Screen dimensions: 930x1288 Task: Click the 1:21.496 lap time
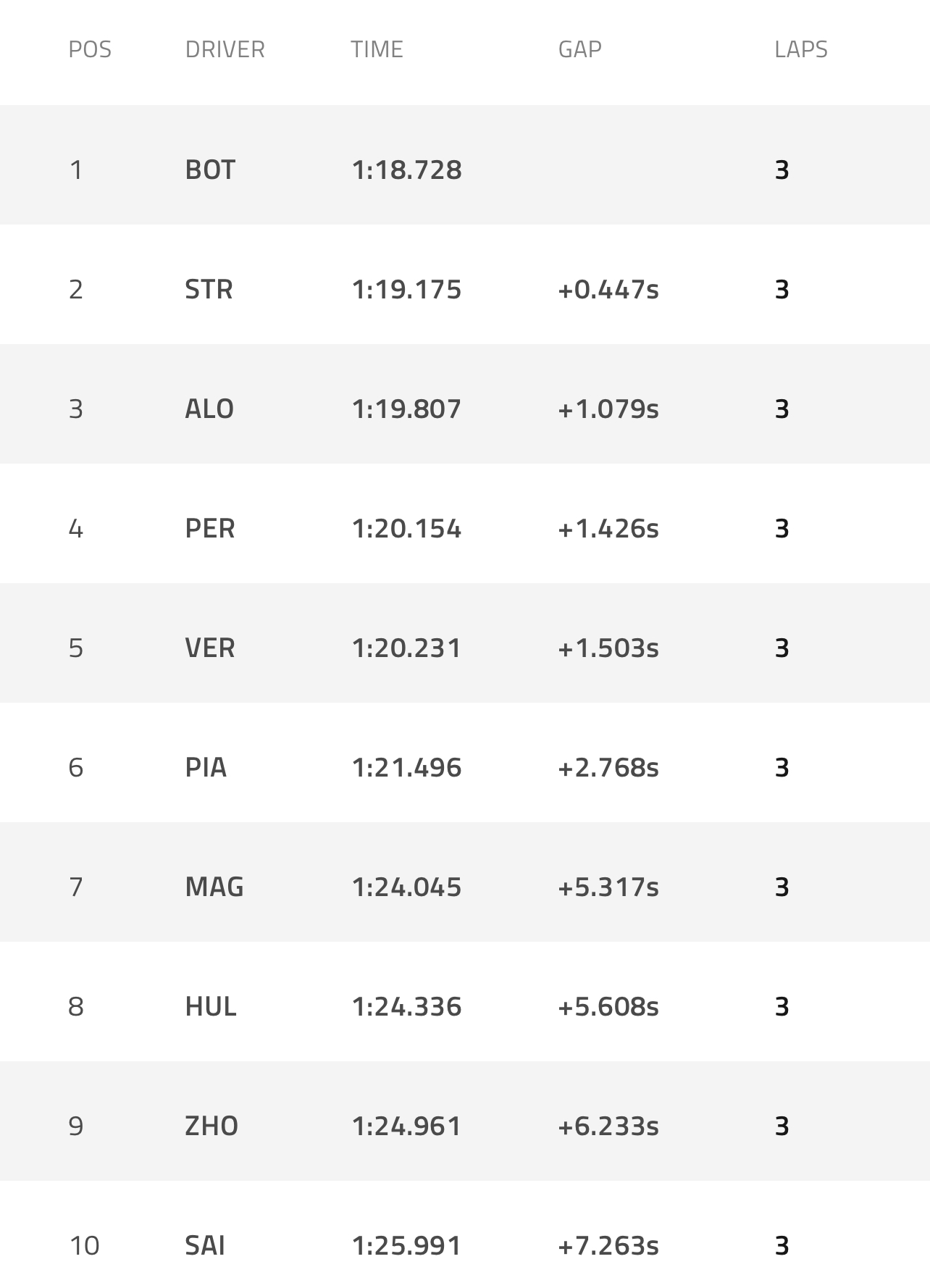(406, 768)
